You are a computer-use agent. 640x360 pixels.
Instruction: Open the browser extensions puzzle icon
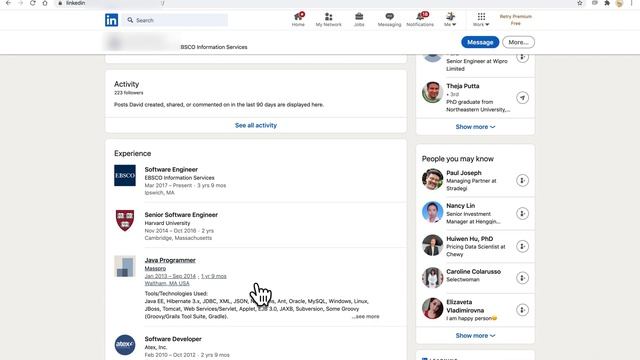[x=607, y=3]
